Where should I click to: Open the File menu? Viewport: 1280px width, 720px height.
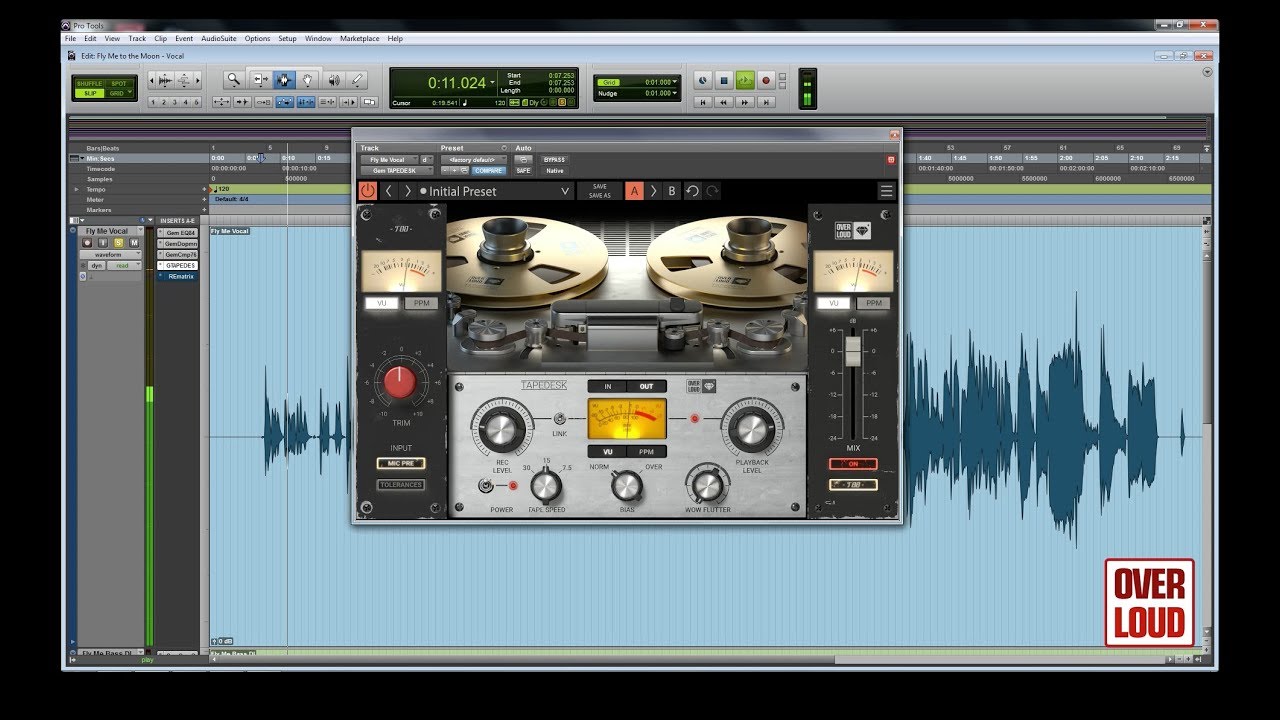click(71, 39)
